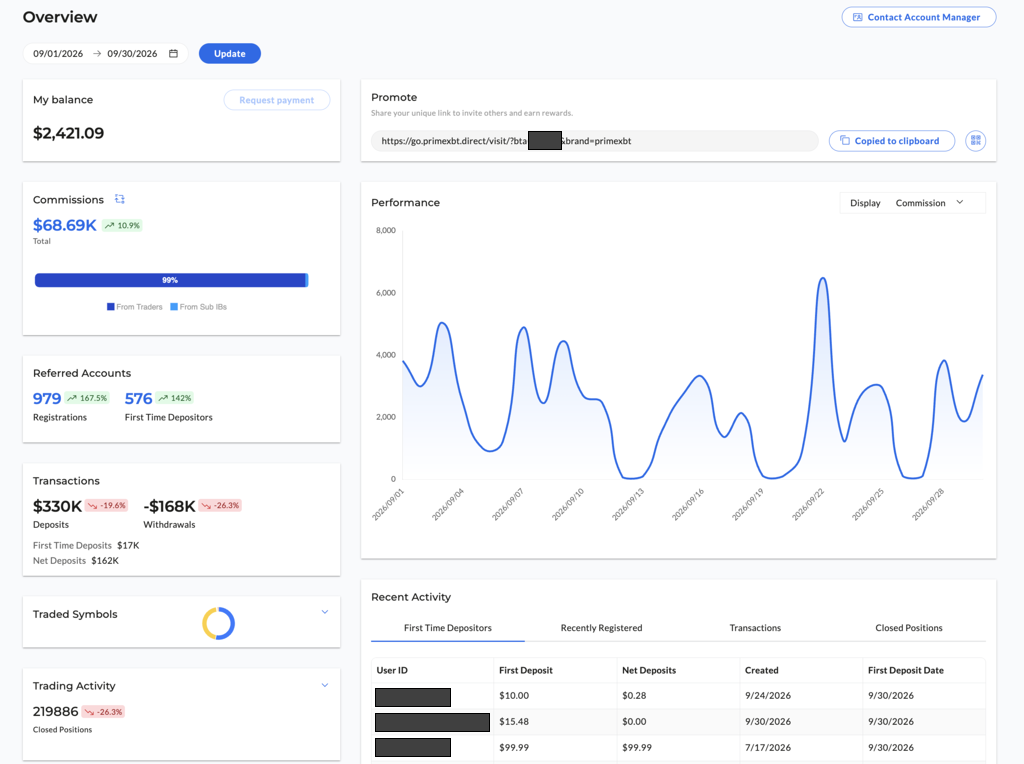Click the 142% depositors growth badge
This screenshot has width=1024, height=764.
[175, 398]
